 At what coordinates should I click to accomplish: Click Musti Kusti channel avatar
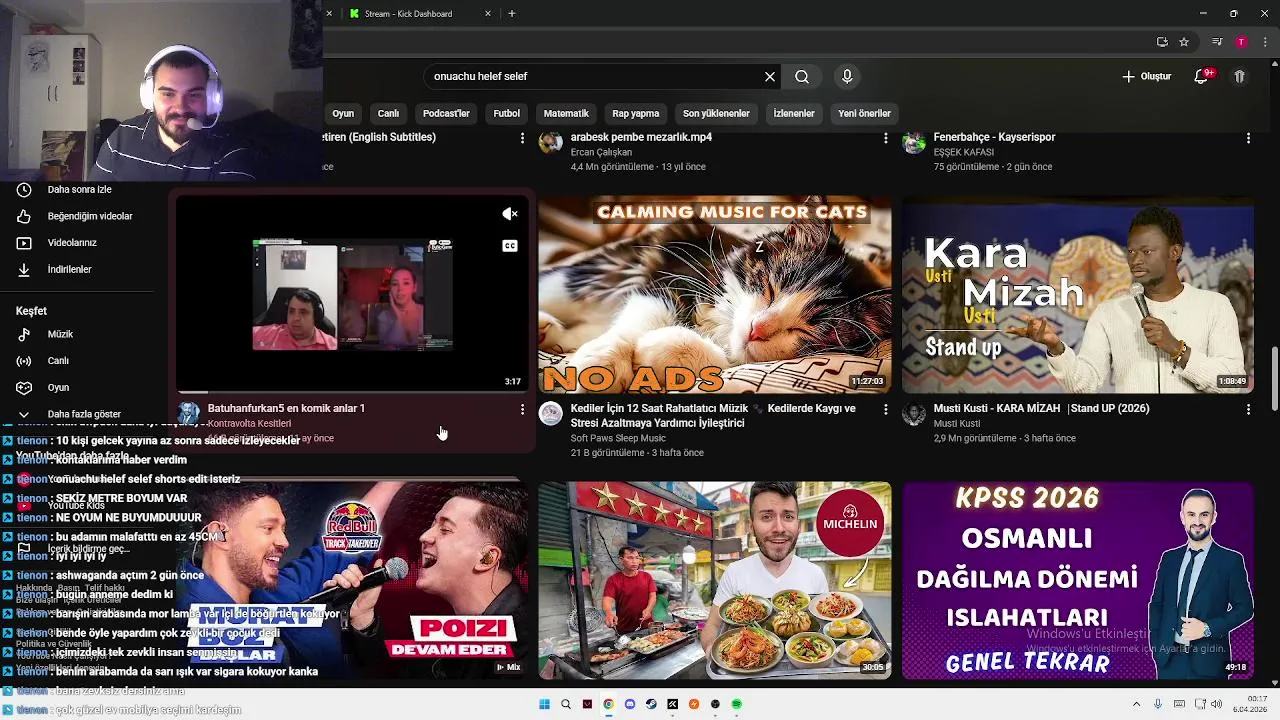point(914,414)
